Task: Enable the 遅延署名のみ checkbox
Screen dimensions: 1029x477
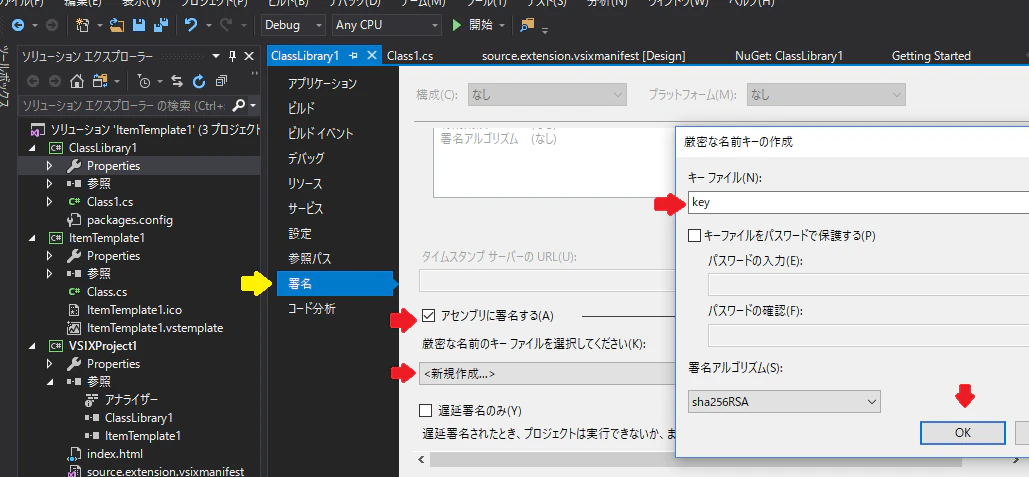Action: 425,411
